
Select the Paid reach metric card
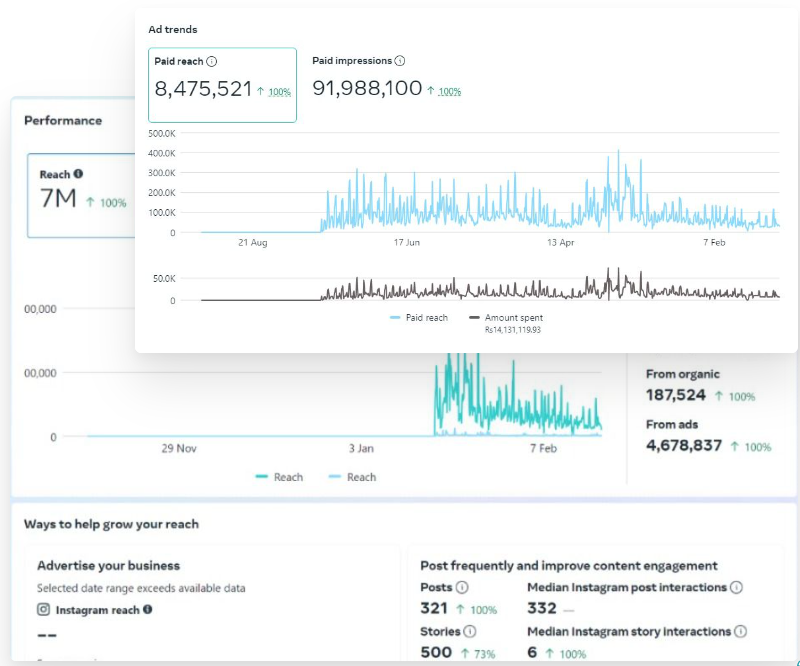[222, 85]
